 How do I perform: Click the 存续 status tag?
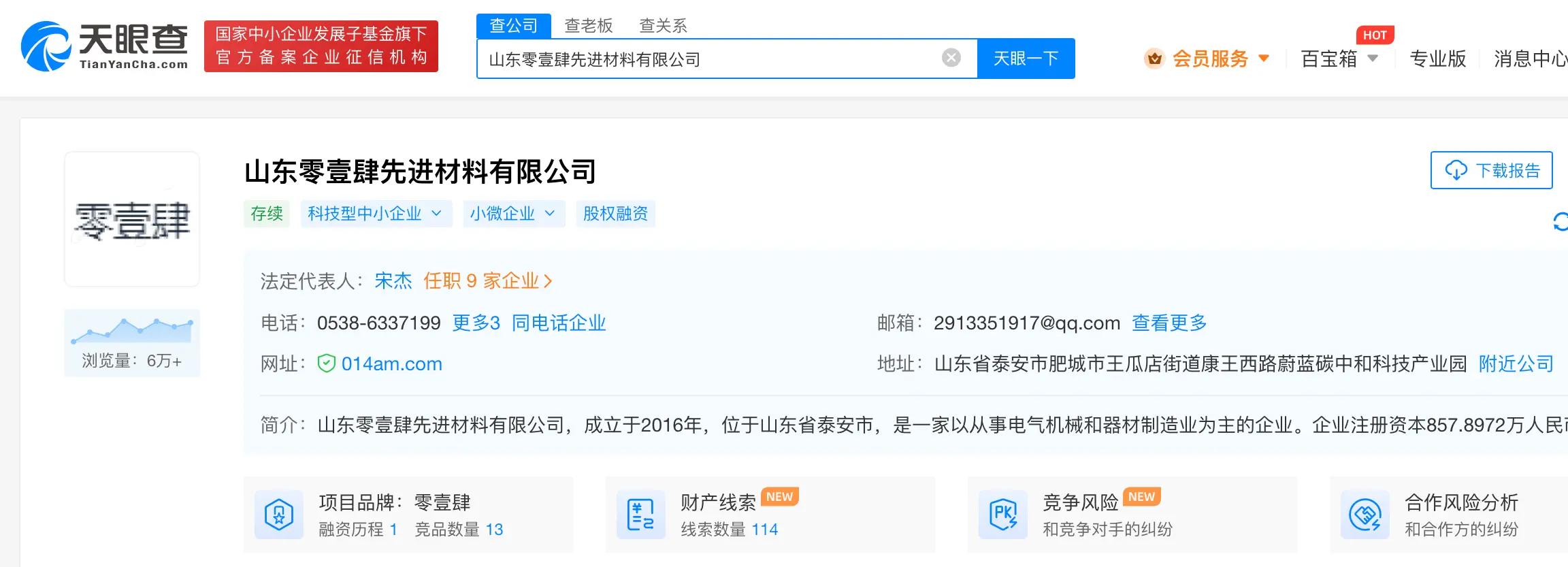tap(267, 214)
